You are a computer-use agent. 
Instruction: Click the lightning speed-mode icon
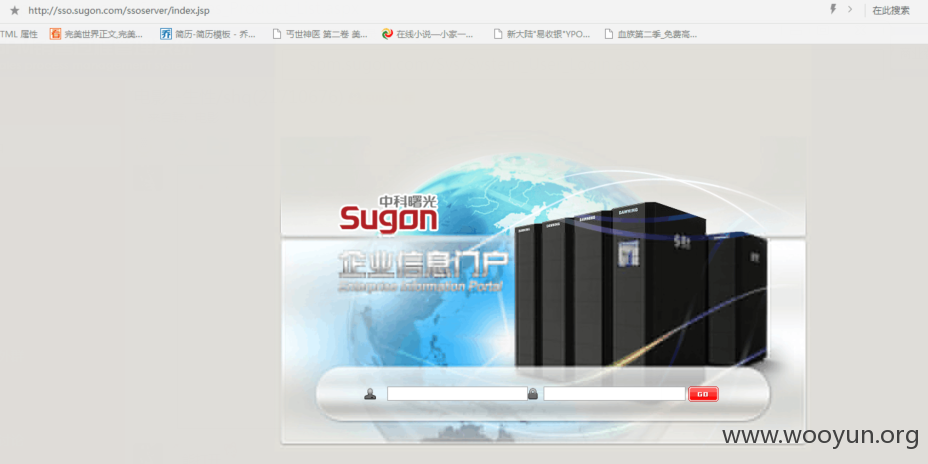tap(833, 9)
